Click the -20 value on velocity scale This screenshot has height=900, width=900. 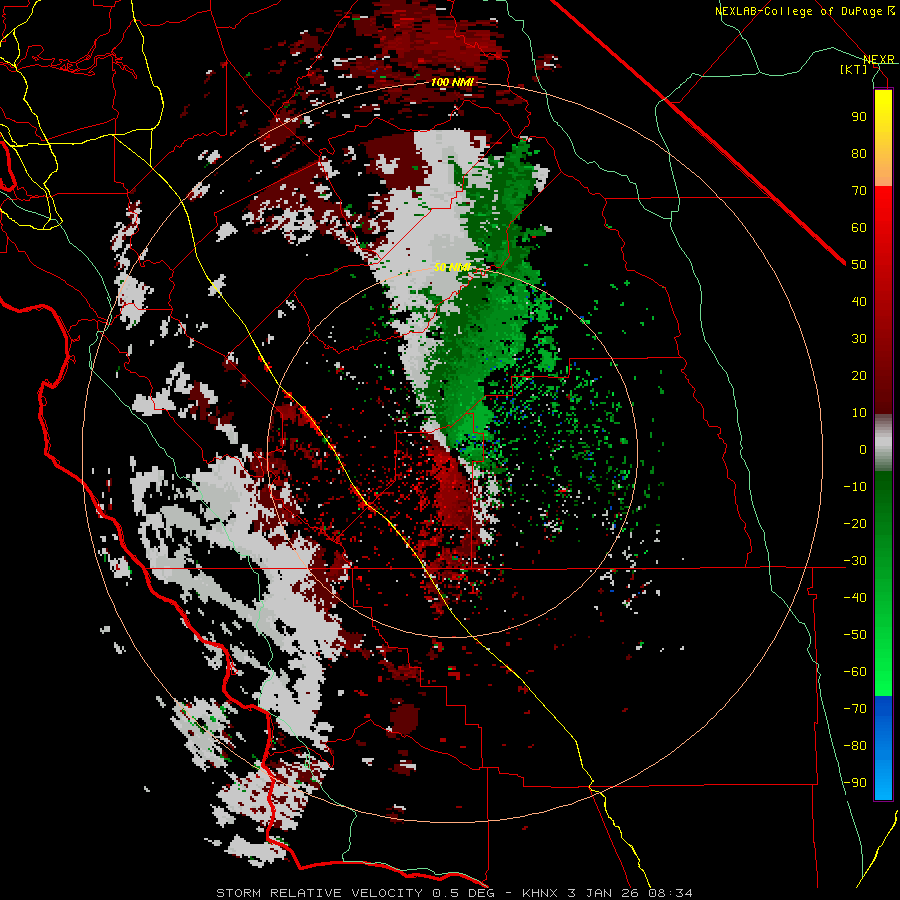[855, 523]
